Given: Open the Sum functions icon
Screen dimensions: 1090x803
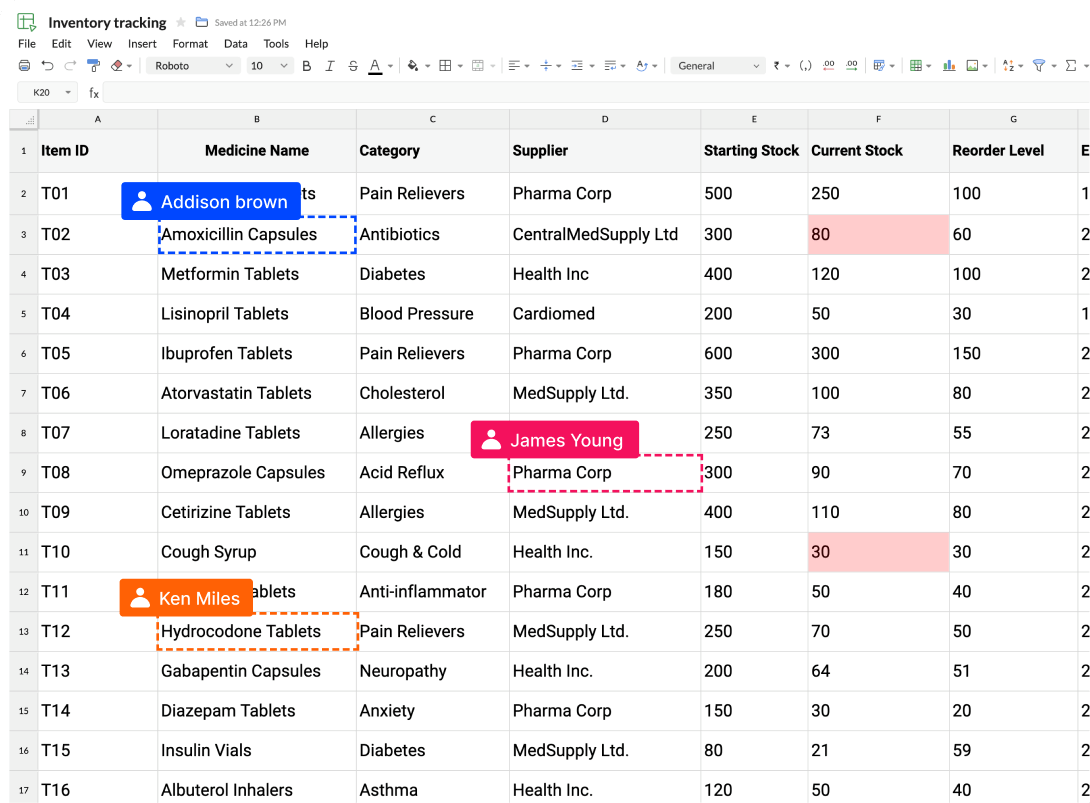Looking at the screenshot, I should [1070, 65].
